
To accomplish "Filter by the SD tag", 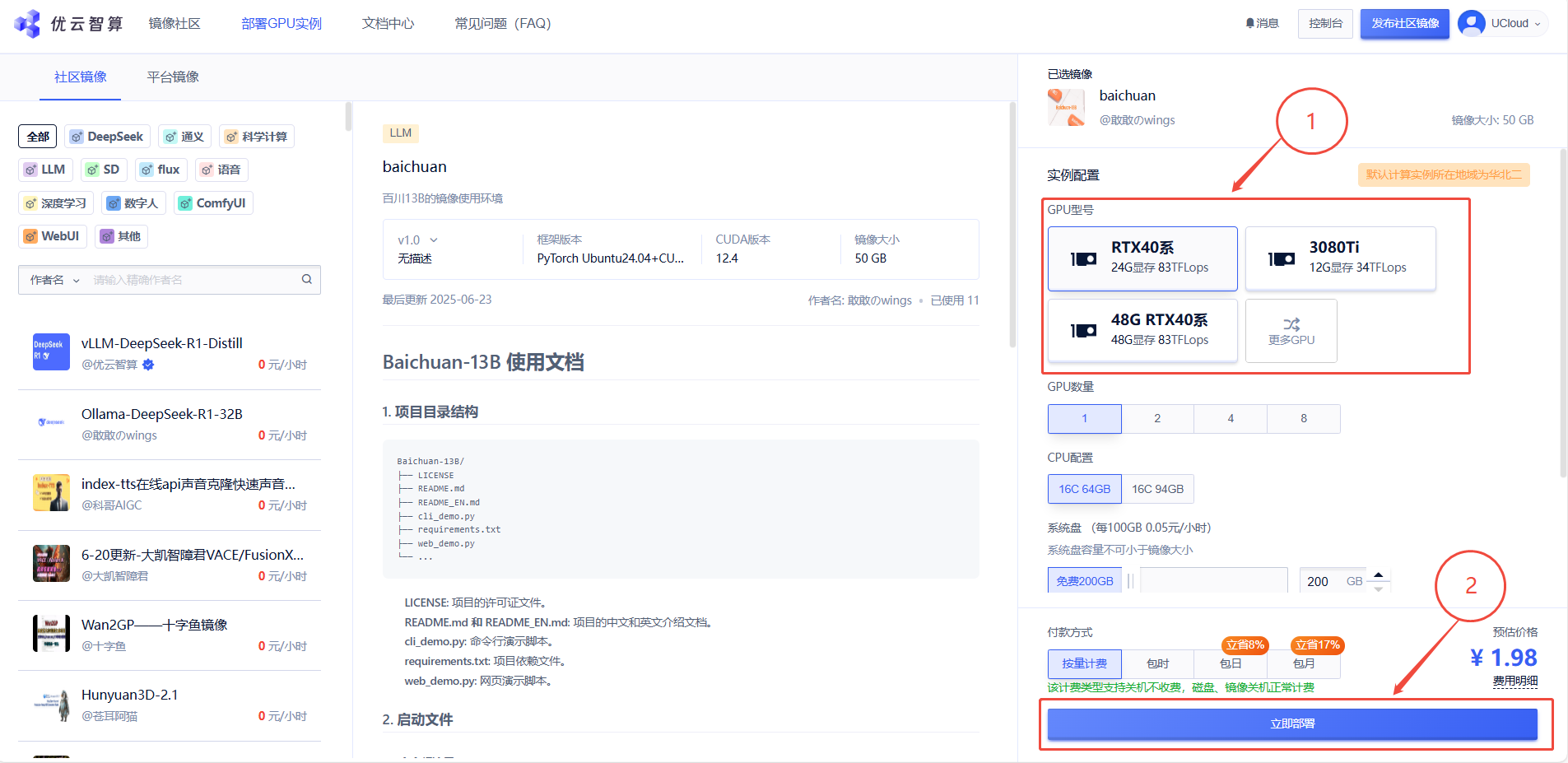I will 104,170.
